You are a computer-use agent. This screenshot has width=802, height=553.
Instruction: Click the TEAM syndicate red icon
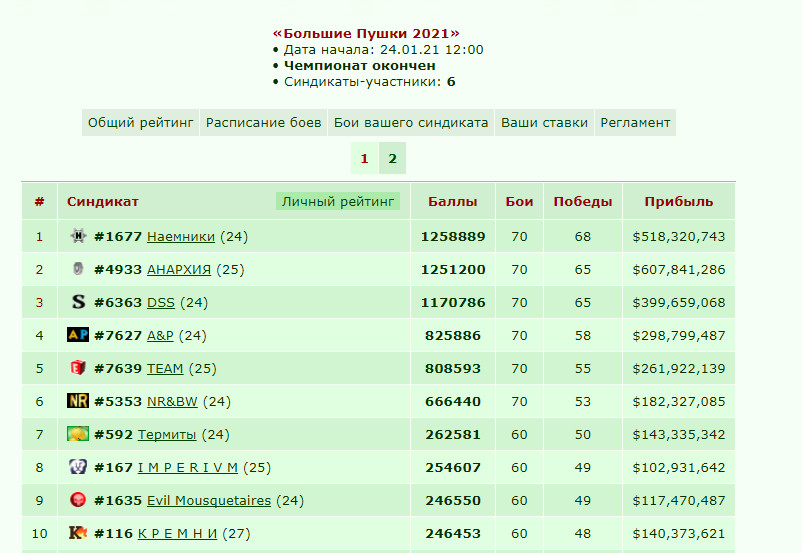click(x=78, y=367)
